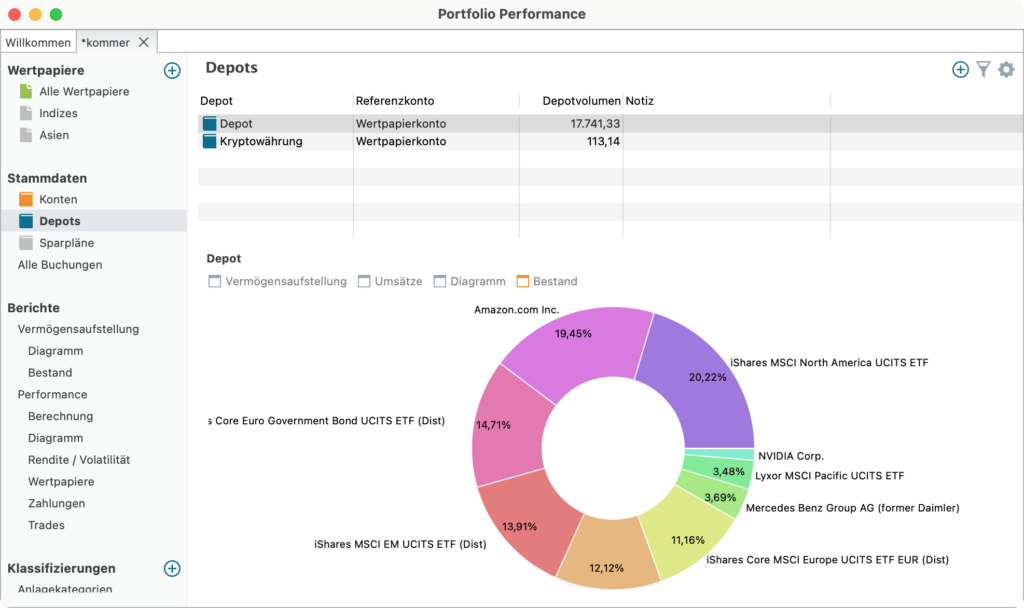Select the Kryptowährung depot row
1024x608 pixels.
pos(610,141)
